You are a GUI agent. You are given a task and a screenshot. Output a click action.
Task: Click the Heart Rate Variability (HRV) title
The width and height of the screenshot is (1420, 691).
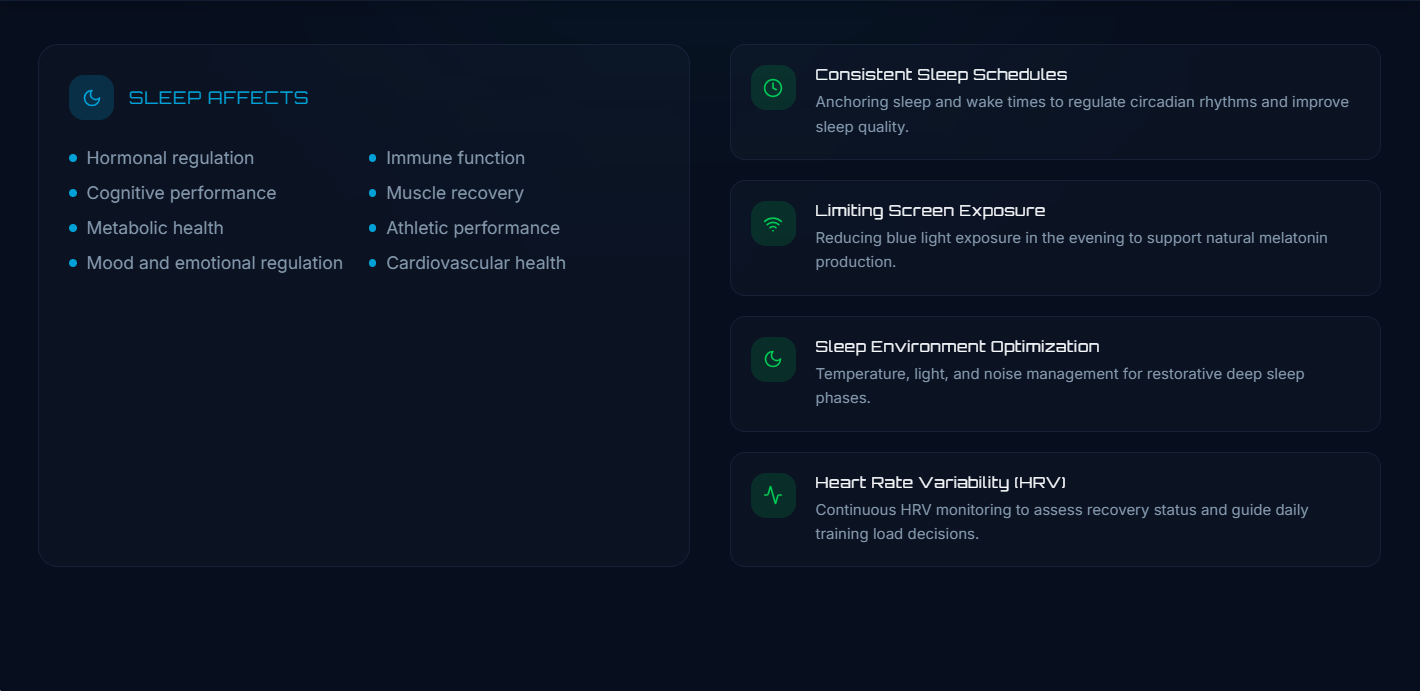coord(940,483)
